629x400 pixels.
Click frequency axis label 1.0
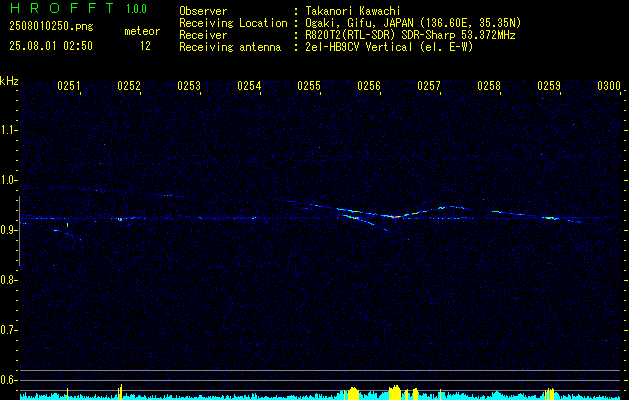click(8, 180)
